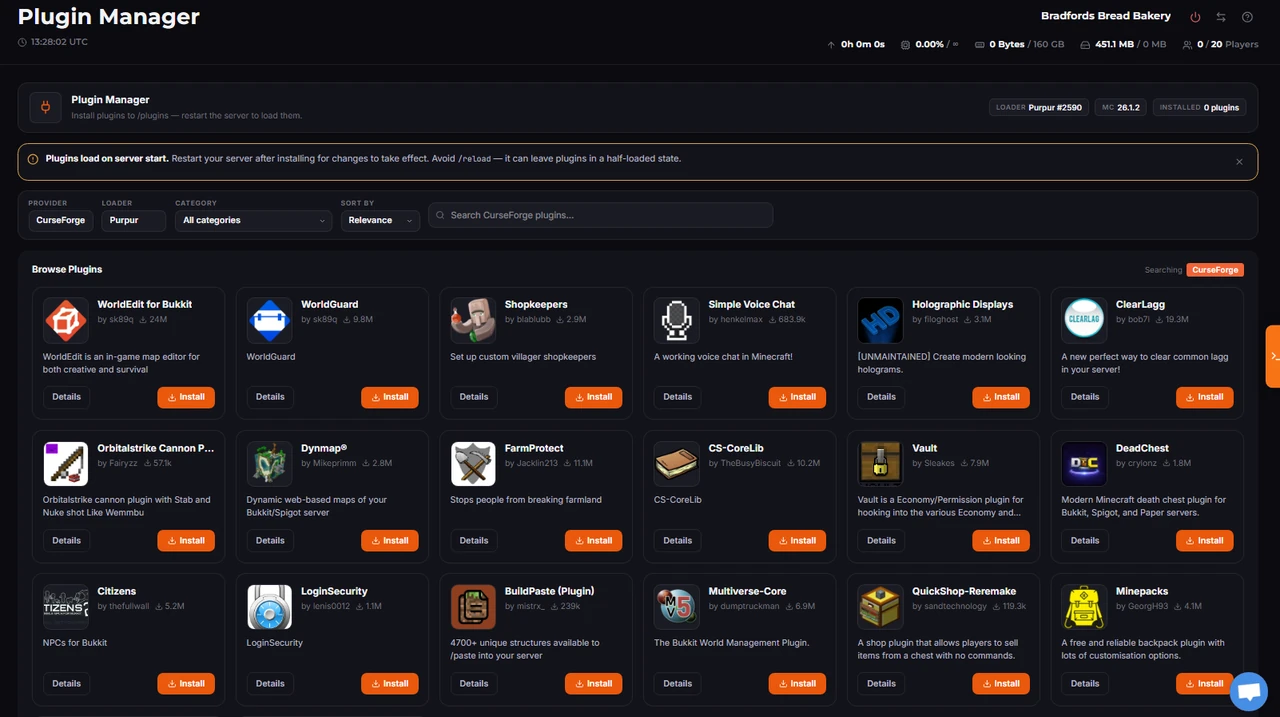This screenshot has height=717, width=1280.
Task: Click the Plugin Manager plug icon
Action: pos(46,107)
